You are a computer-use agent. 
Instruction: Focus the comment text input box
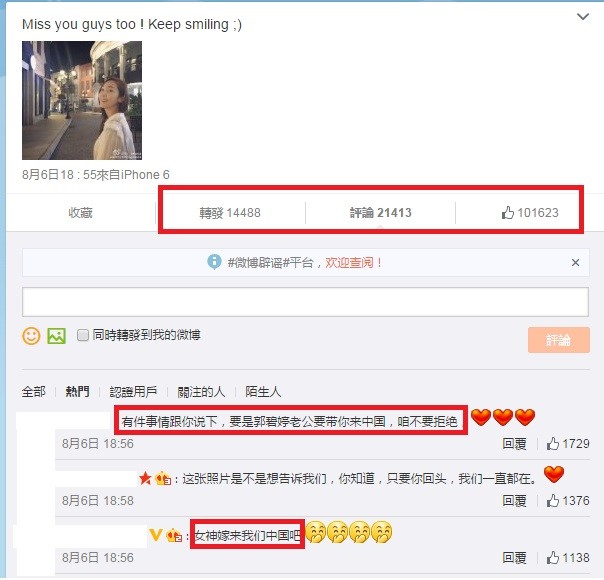point(305,302)
